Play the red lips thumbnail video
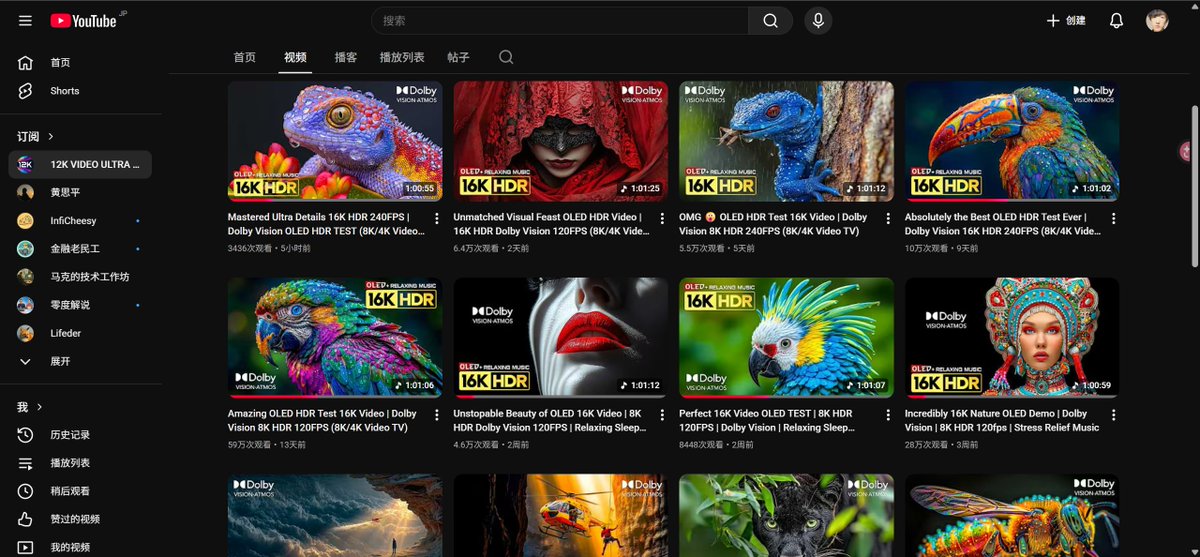 pyautogui.click(x=561, y=338)
